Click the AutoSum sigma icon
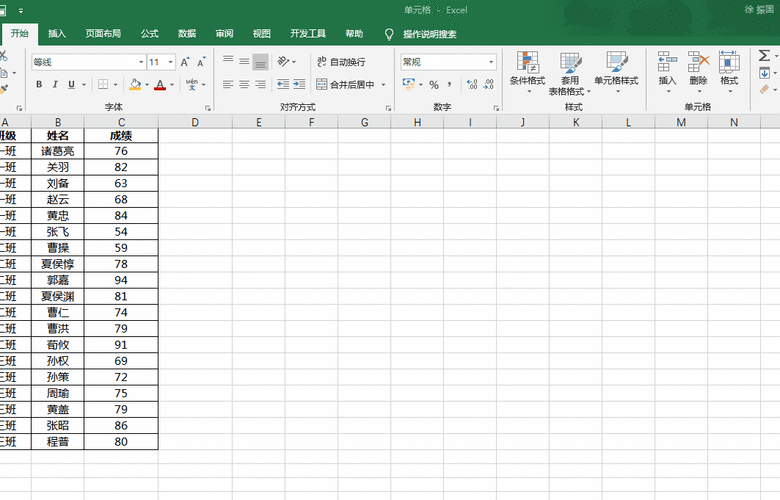This screenshot has height=500, width=780. (765, 56)
